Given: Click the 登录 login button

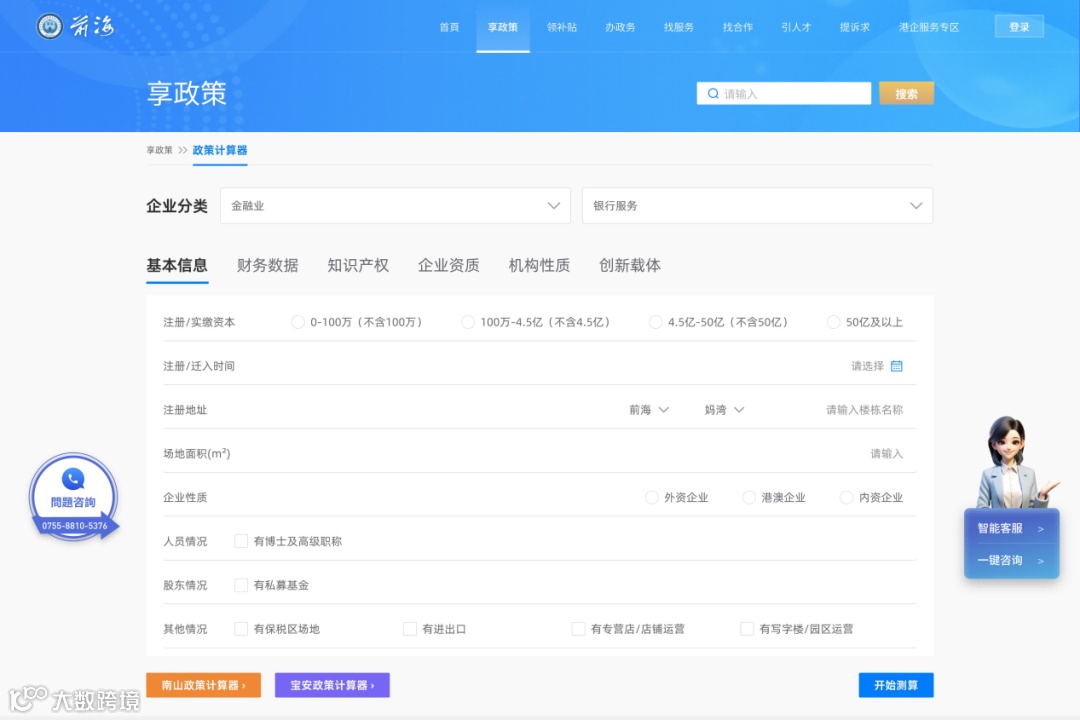Looking at the screenshot, I should pos(1019,27).
